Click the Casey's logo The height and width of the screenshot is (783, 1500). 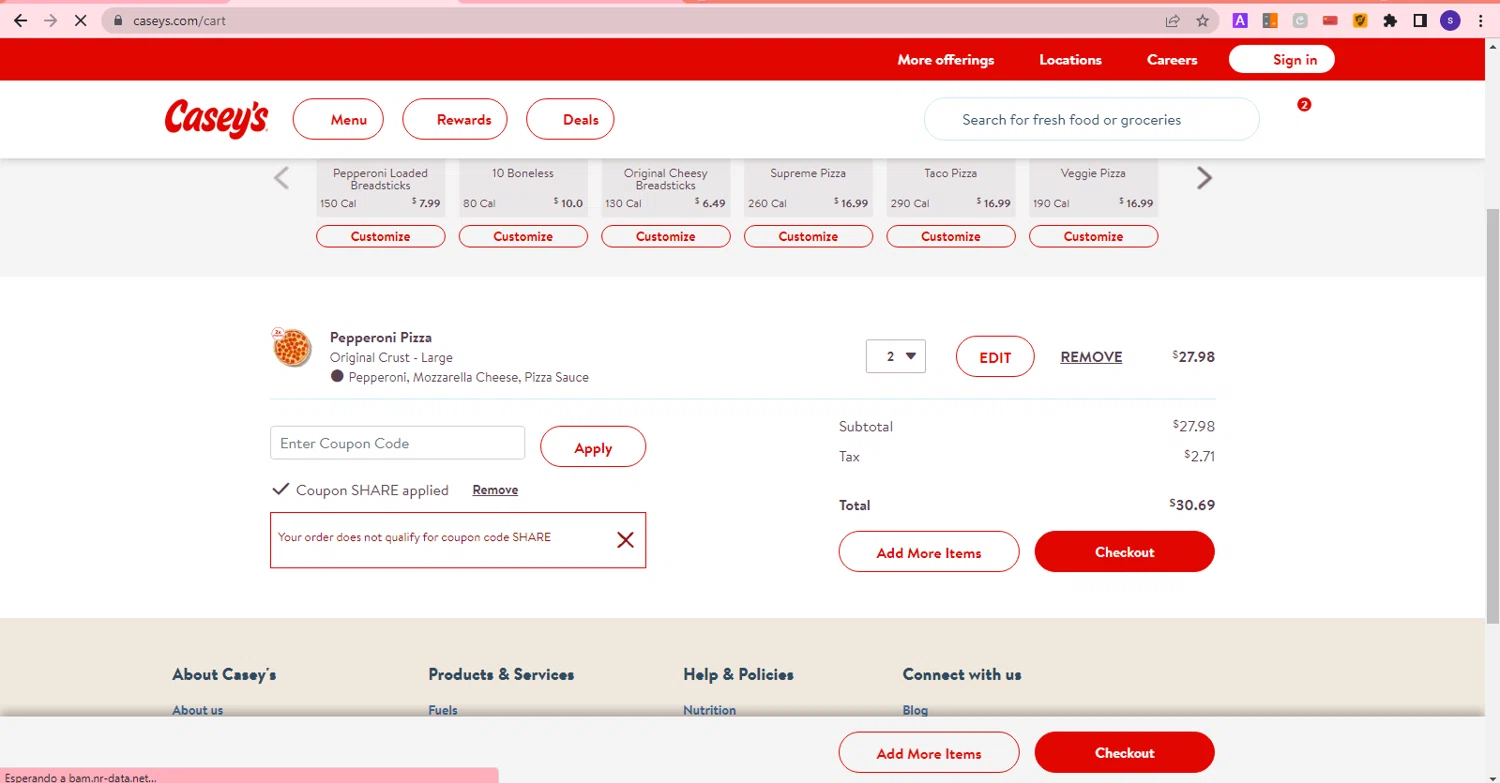click(217, 119)
